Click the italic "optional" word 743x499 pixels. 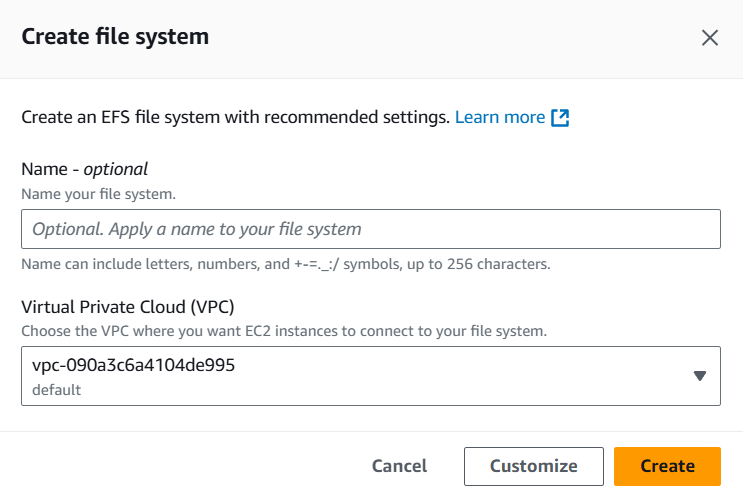[115, 169]
